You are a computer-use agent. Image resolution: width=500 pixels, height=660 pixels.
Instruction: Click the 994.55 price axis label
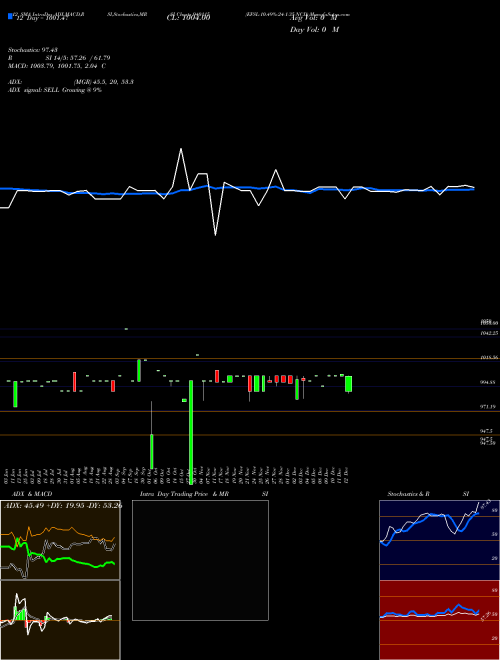coord(488,382)
